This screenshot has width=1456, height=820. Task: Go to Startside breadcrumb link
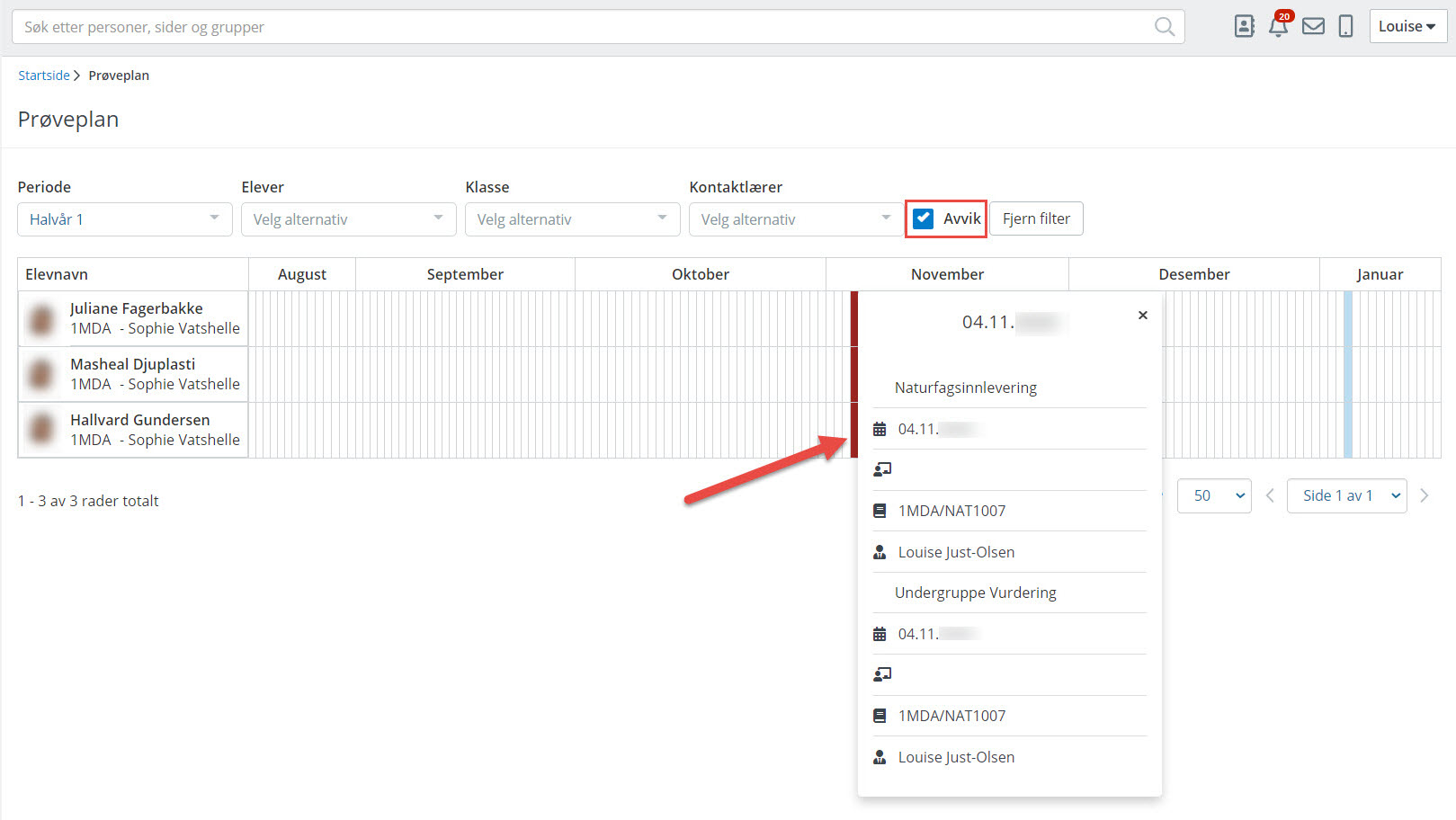tap(43, 76)
